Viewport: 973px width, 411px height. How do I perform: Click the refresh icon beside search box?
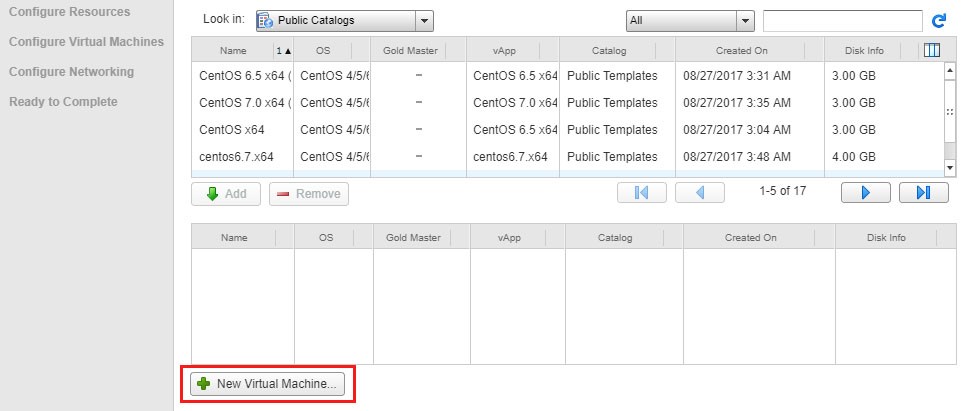(x=939, y=20)
